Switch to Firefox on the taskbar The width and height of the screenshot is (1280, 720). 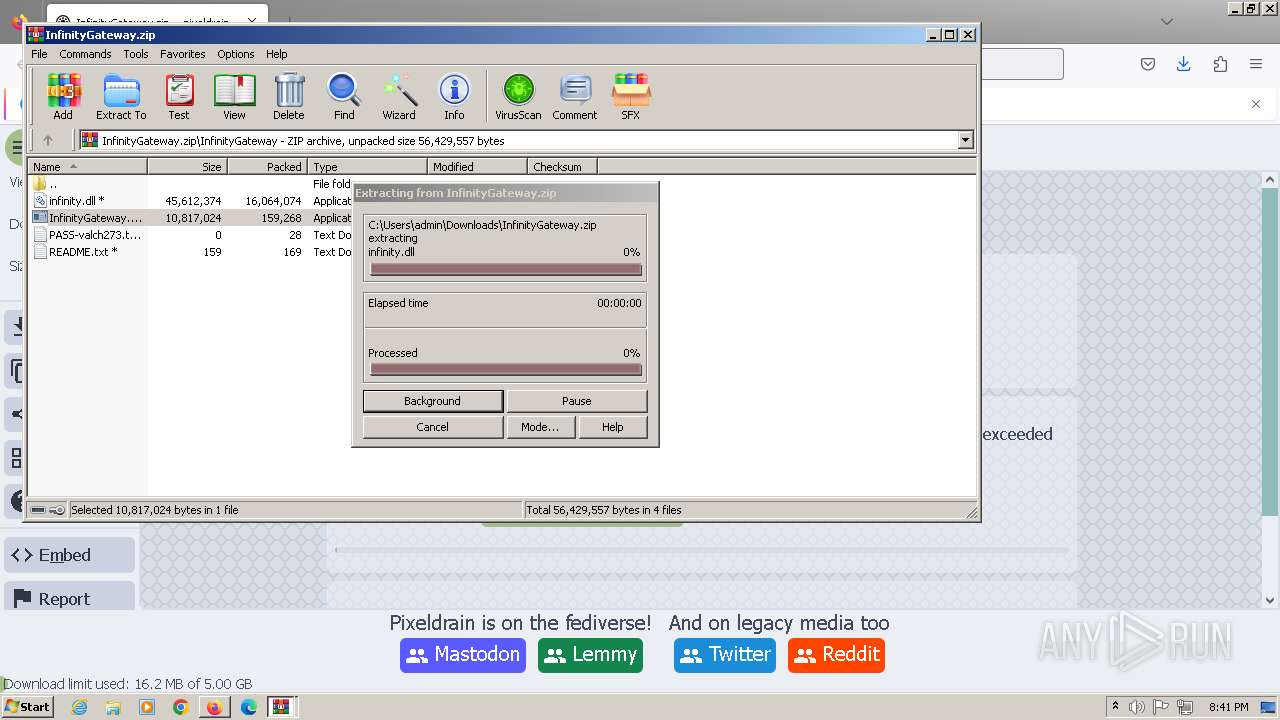point(214,707)
